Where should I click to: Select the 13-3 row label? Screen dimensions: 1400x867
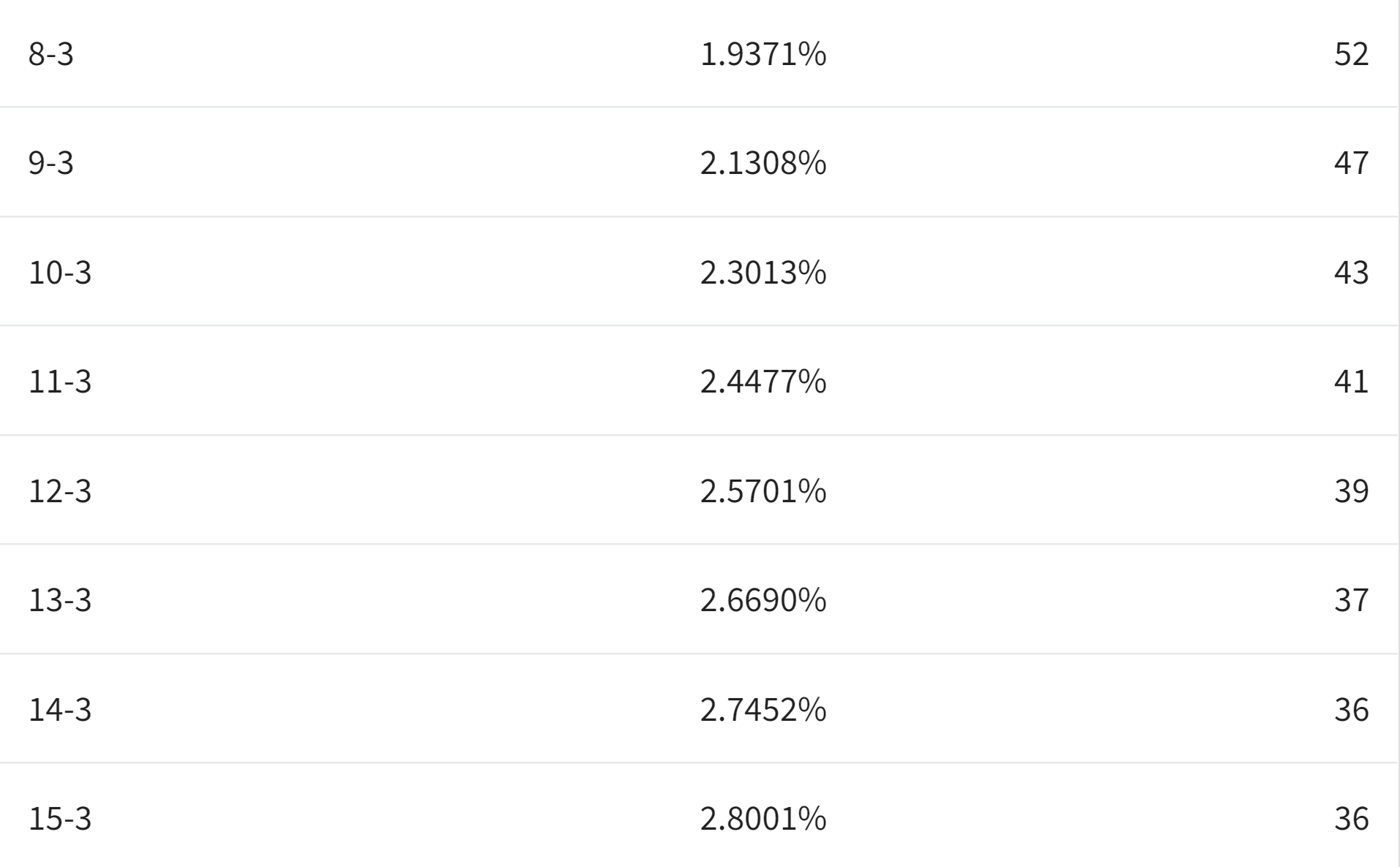pyautogui.click(x=60, y=599)
